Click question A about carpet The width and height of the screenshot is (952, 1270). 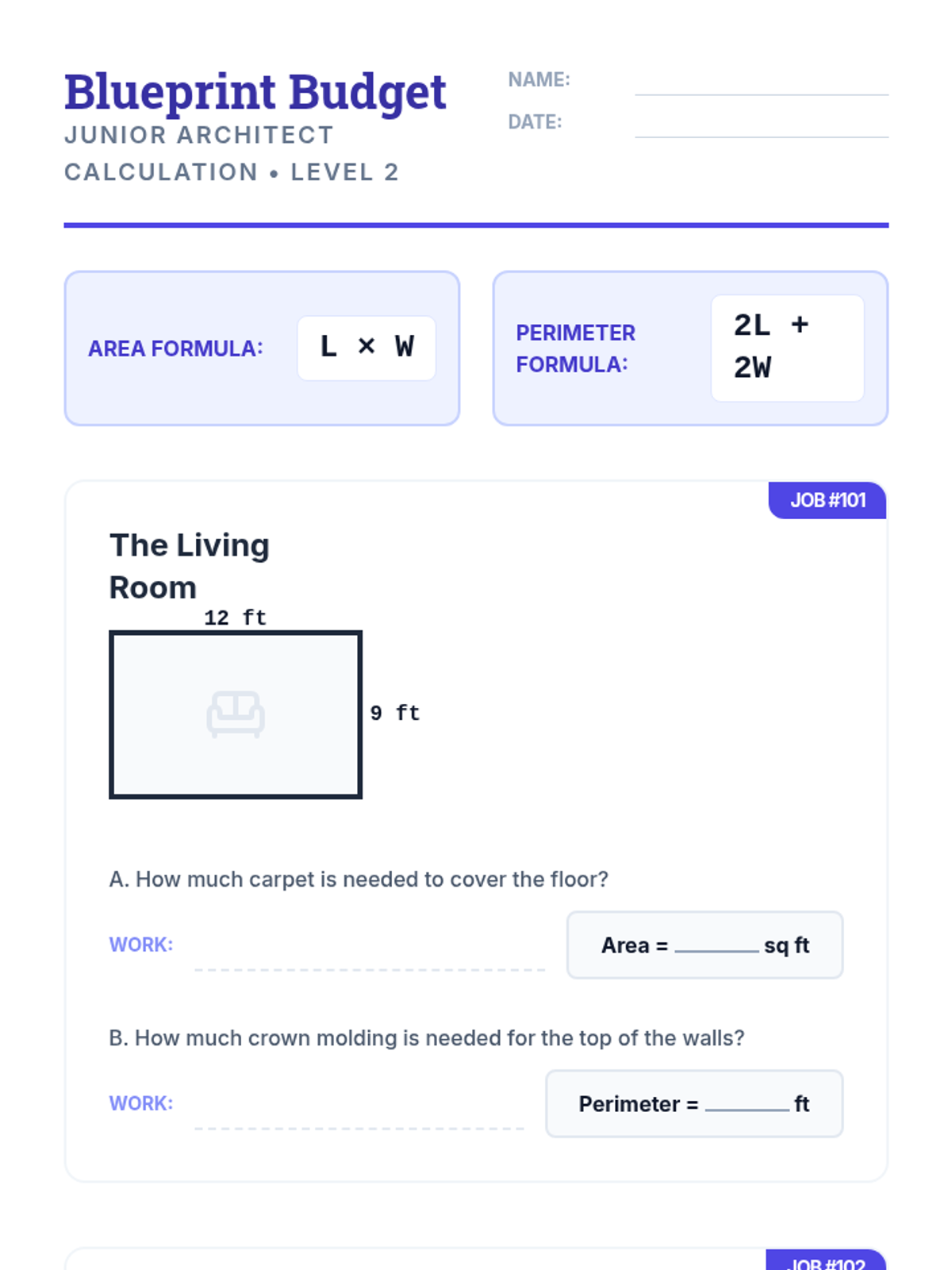[359, 879]
